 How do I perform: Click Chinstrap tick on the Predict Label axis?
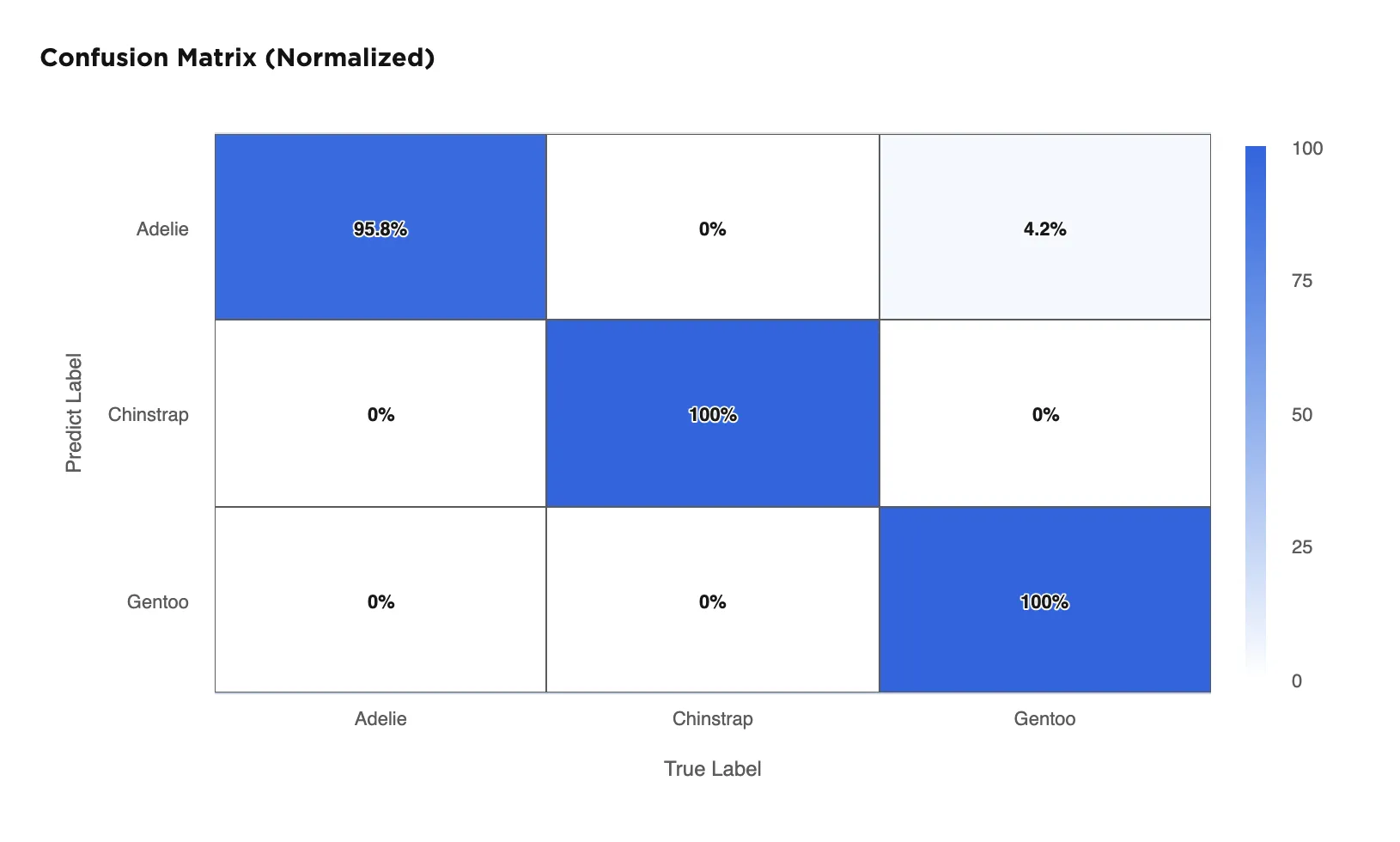coord(148,415)
